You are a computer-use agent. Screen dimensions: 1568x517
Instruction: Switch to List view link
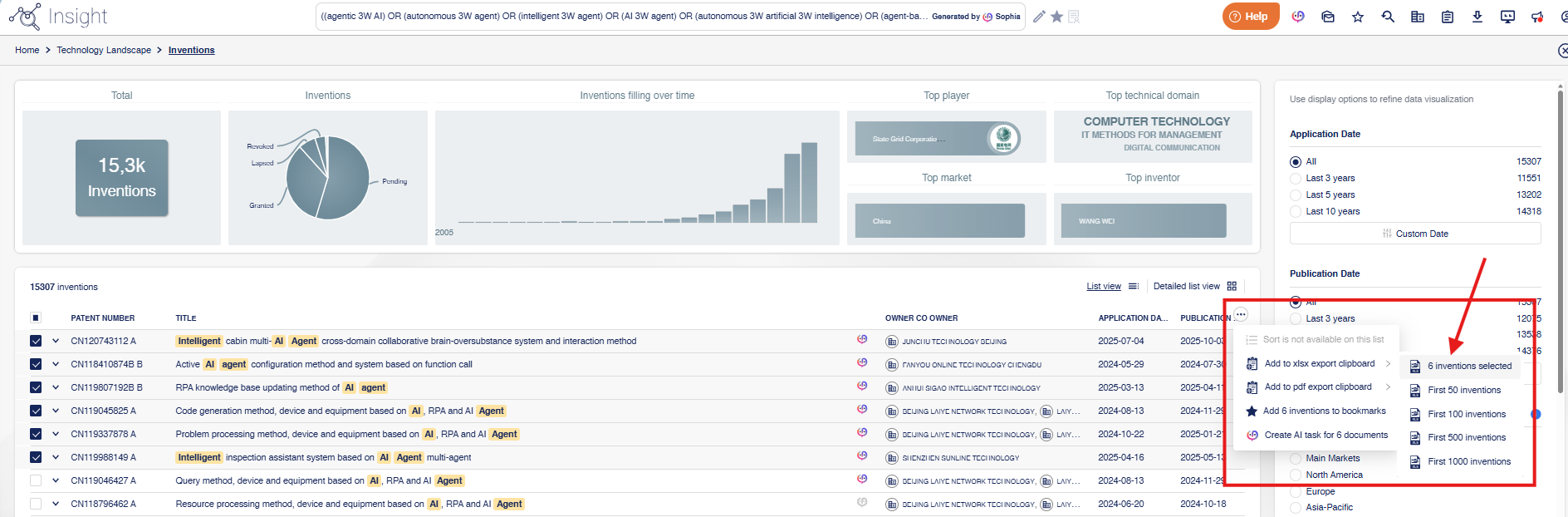(x=1104, y=286)
